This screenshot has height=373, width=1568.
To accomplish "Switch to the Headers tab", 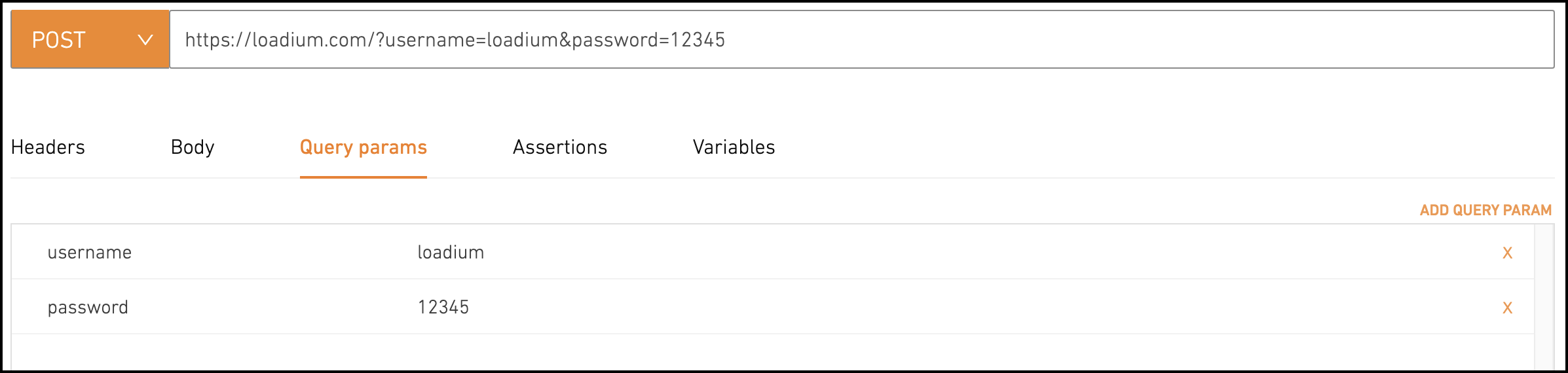I will coord(48,147).
